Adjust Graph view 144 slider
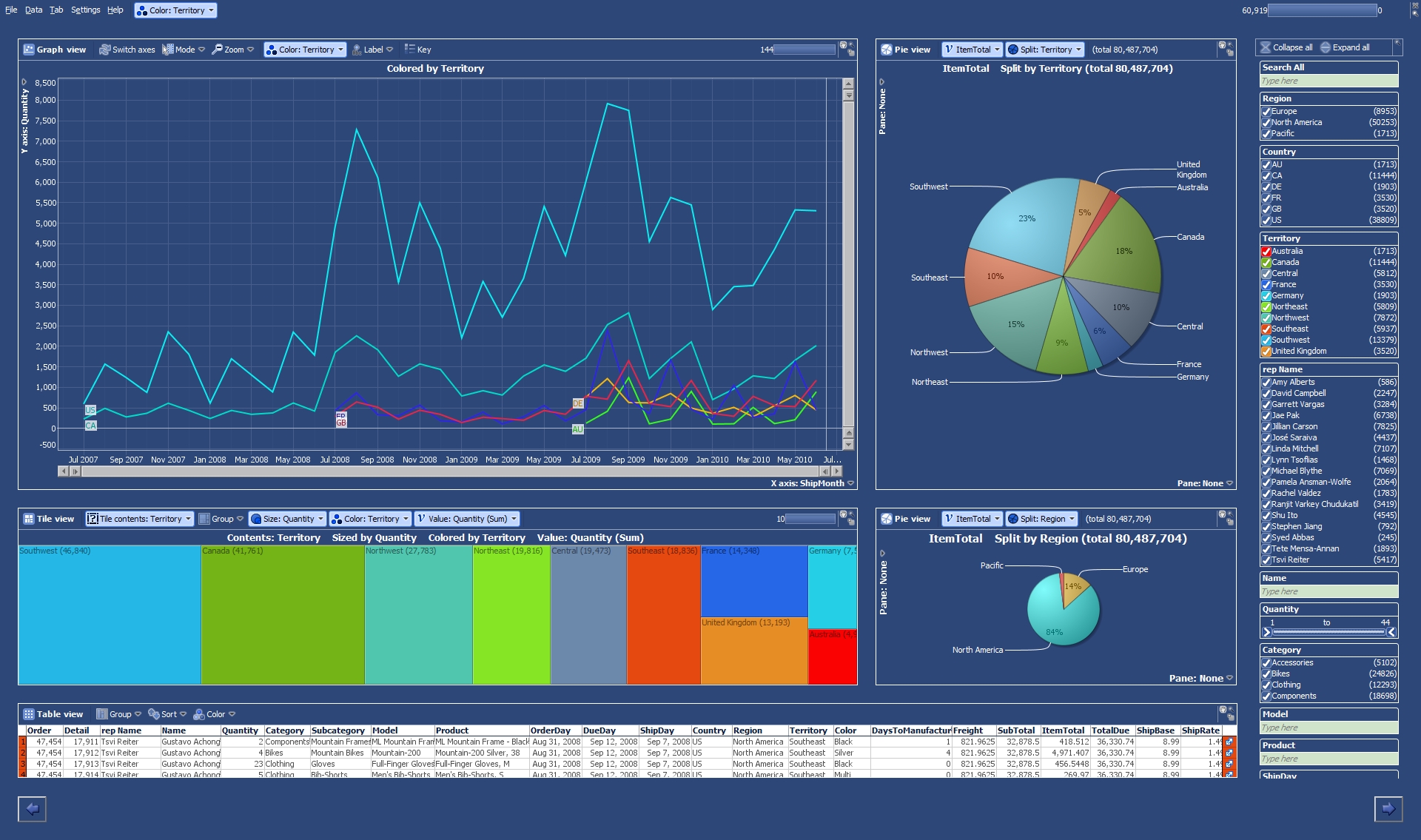 tap(804, 50)
